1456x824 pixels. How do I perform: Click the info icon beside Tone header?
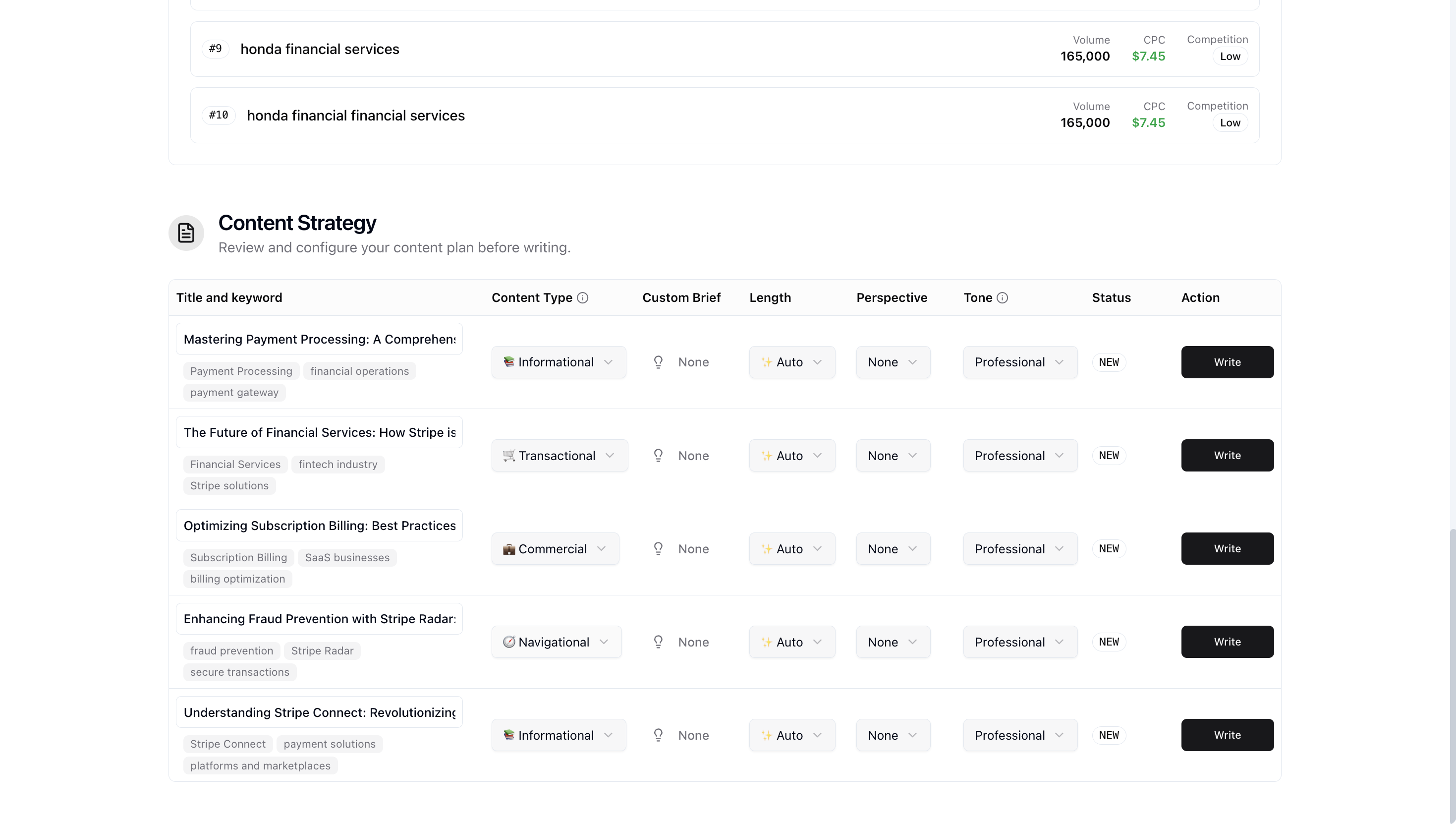coord(1004,297)
